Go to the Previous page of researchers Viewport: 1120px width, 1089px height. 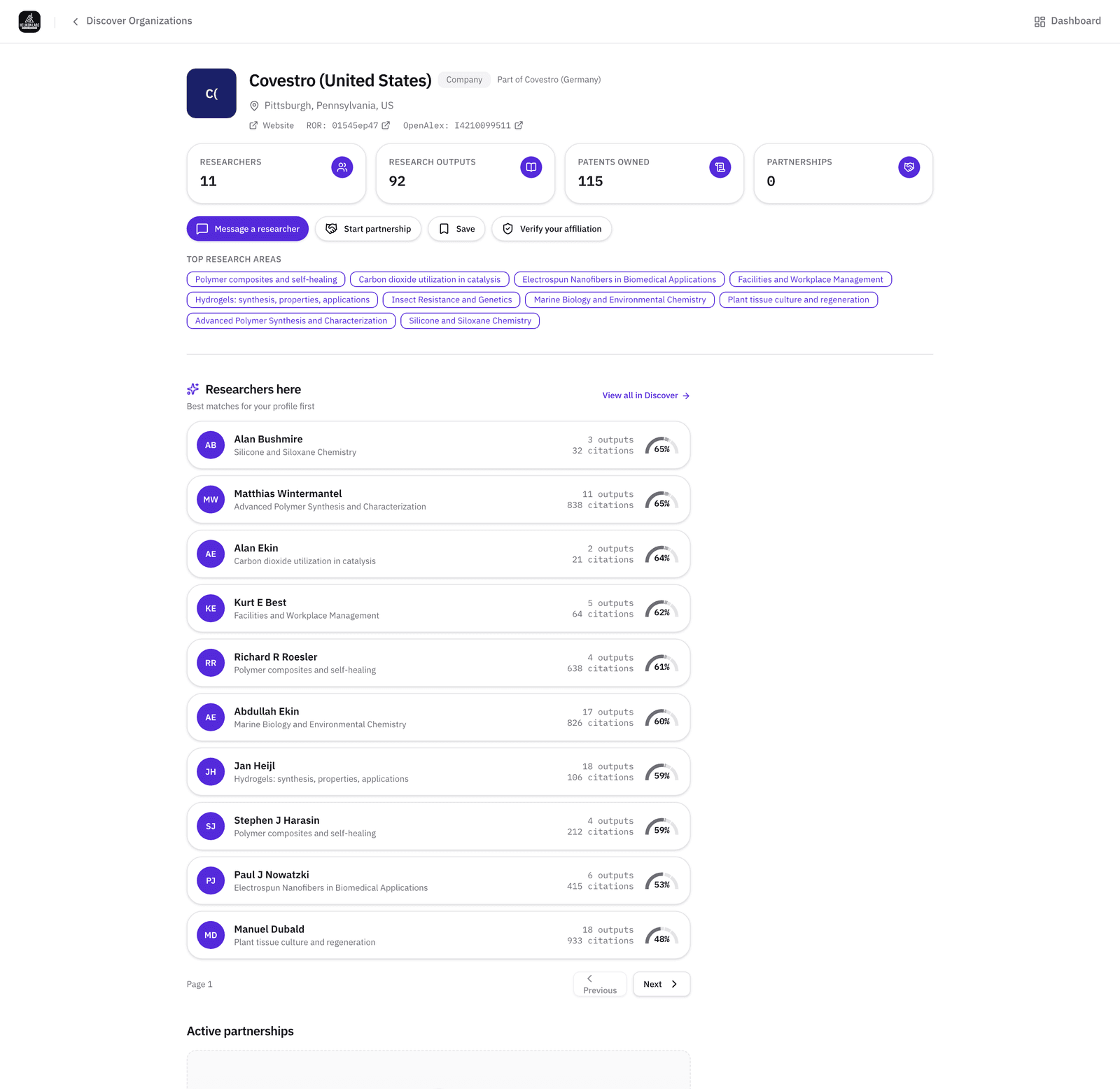600,984
